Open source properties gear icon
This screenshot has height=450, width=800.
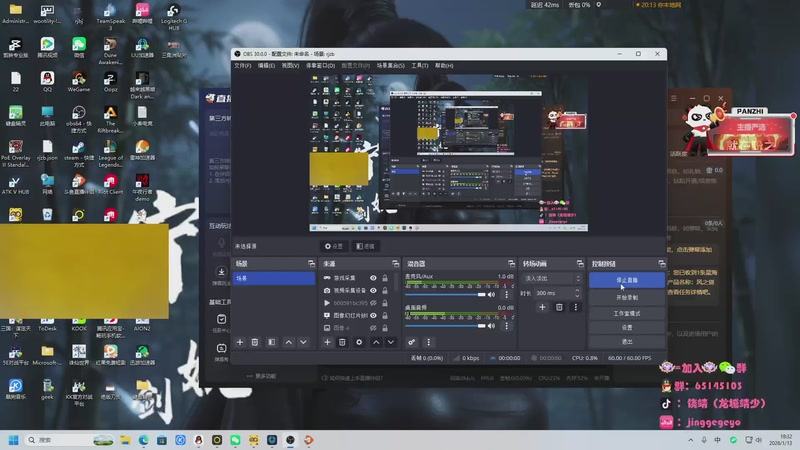tap(359, 342)
